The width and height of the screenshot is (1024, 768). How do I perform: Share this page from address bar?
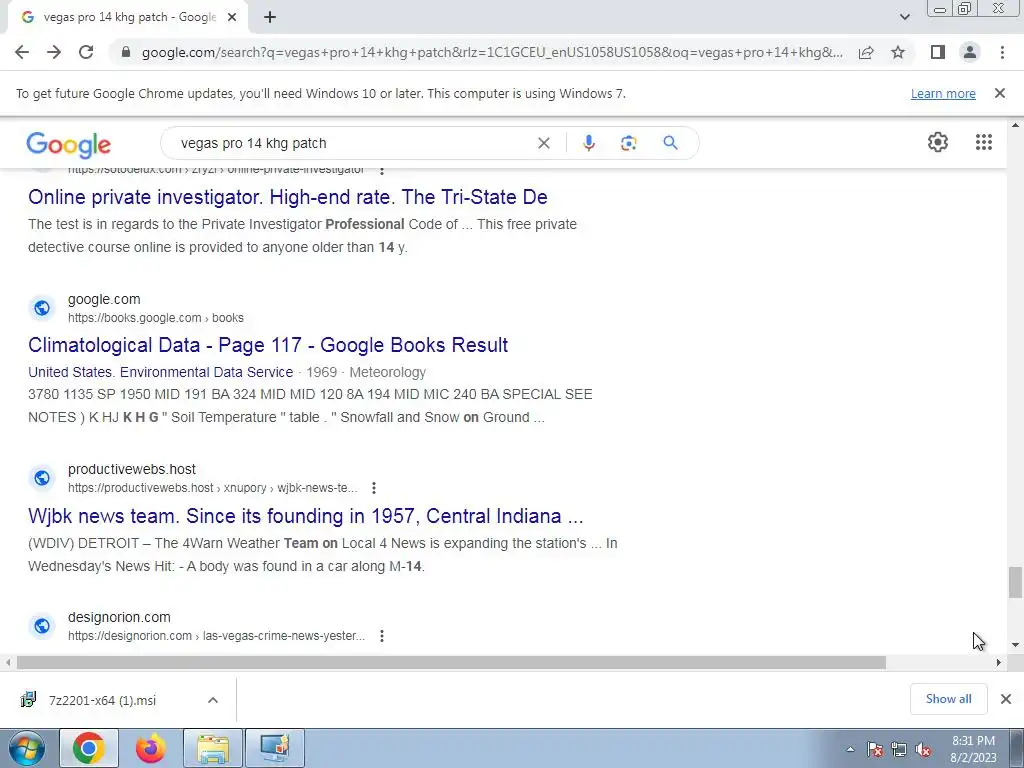[866, 52]
